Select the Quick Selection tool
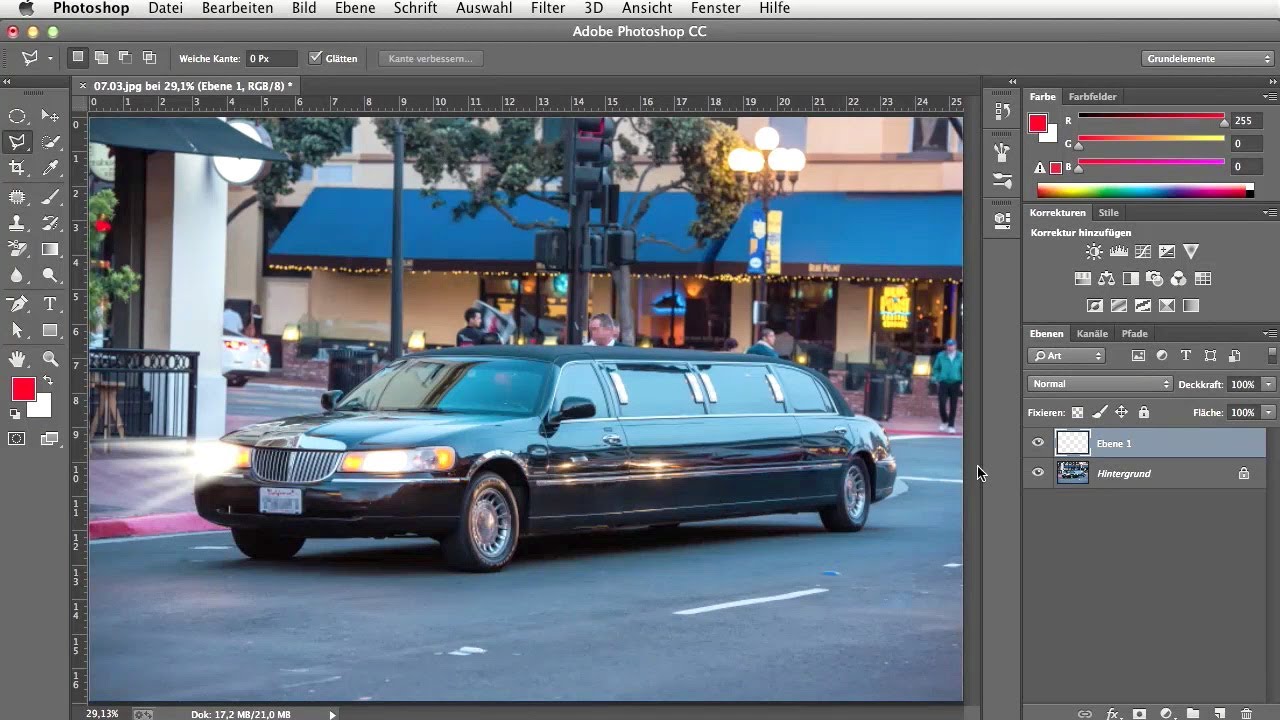This screenshot has height=720, width=1280. 50,143
